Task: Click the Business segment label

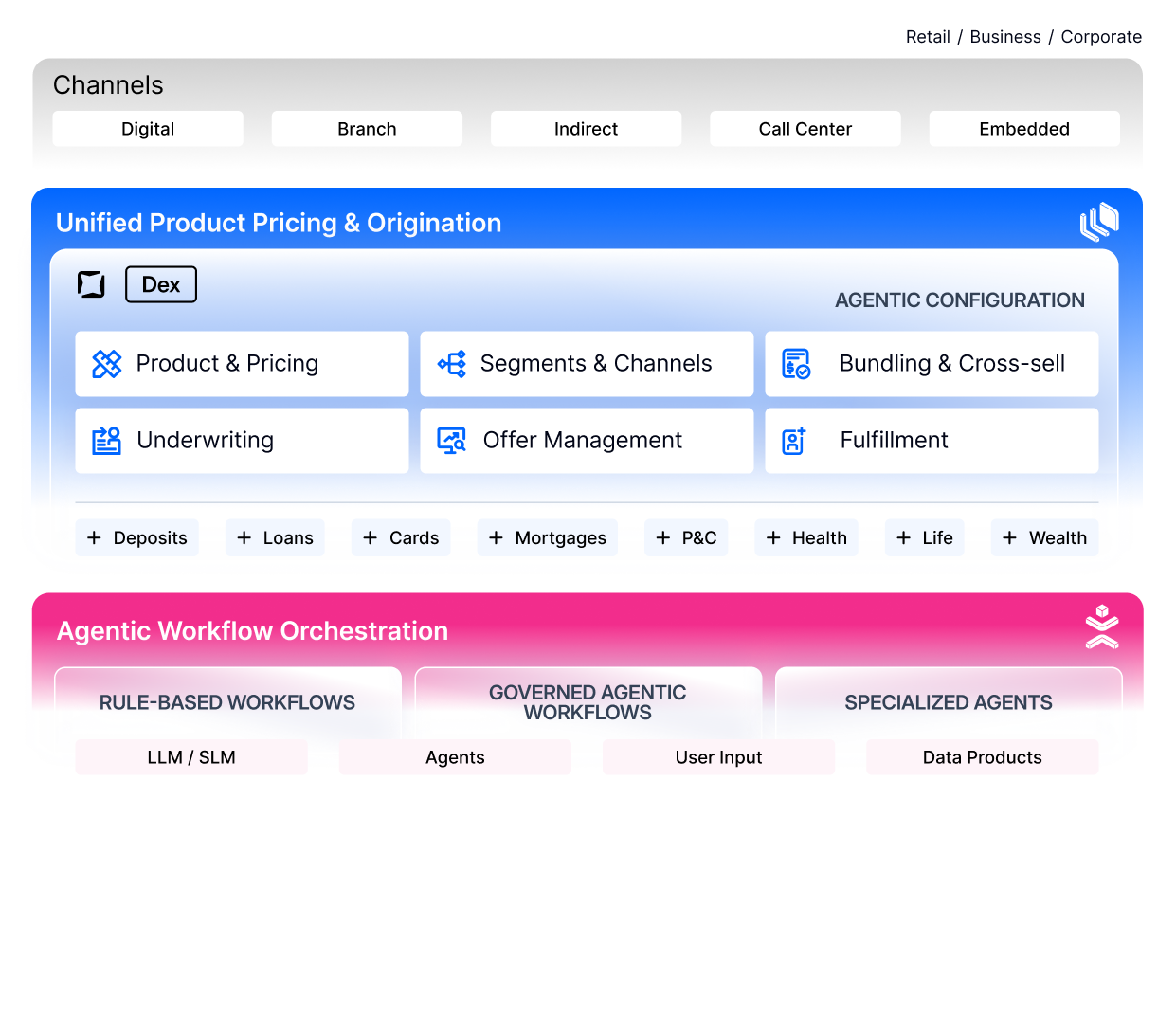Action: (x=1005, y=37)
